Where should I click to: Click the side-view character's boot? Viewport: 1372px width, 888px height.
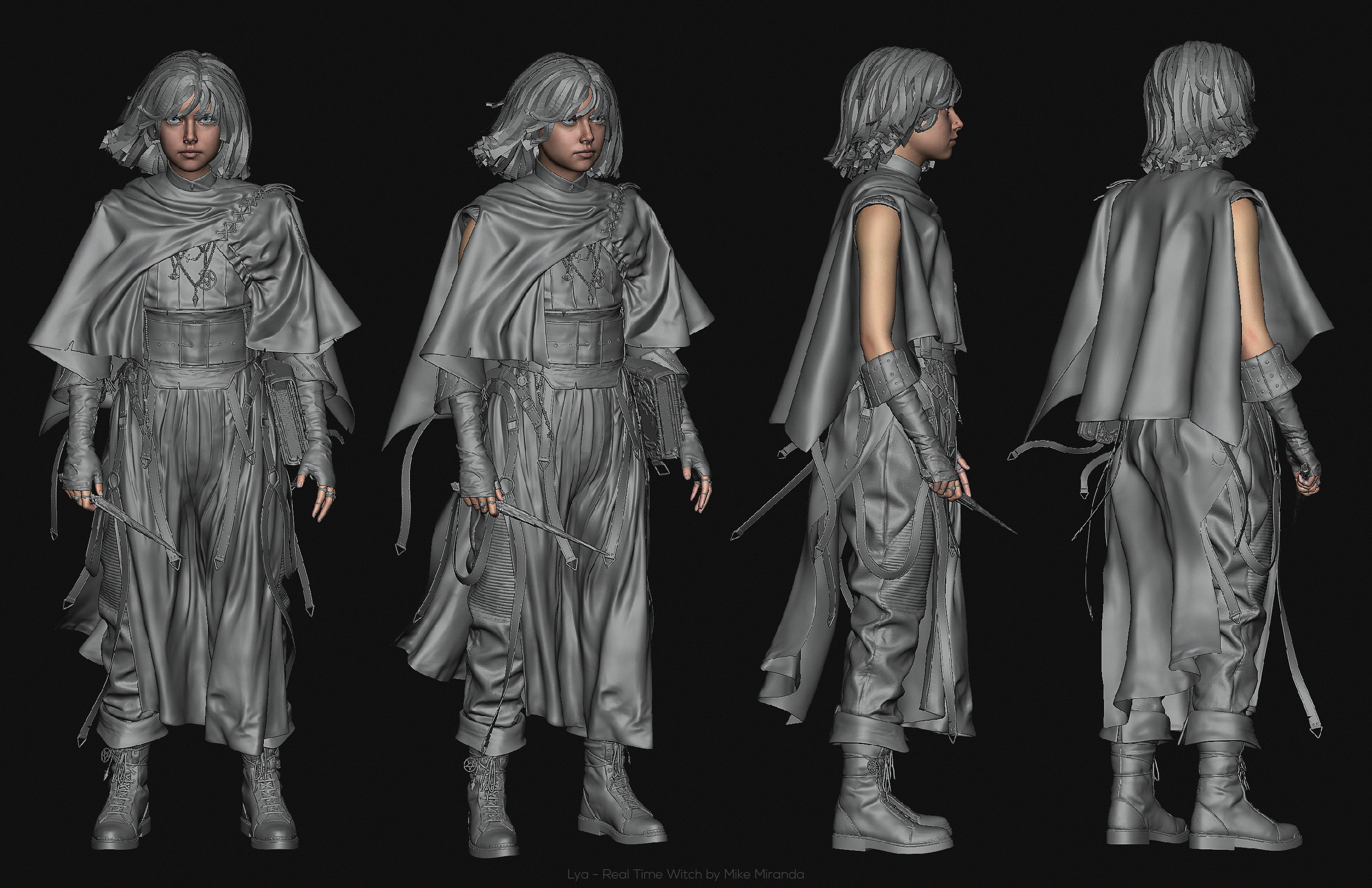click(x=882, y=807)
